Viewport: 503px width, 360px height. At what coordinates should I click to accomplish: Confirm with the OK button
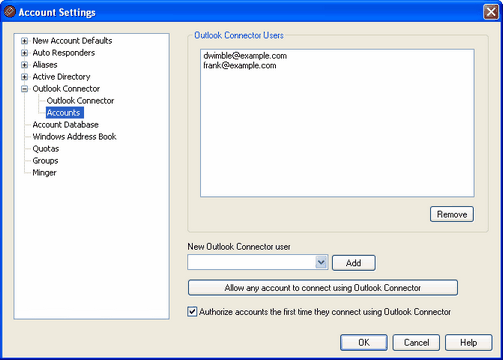(364, 343)
